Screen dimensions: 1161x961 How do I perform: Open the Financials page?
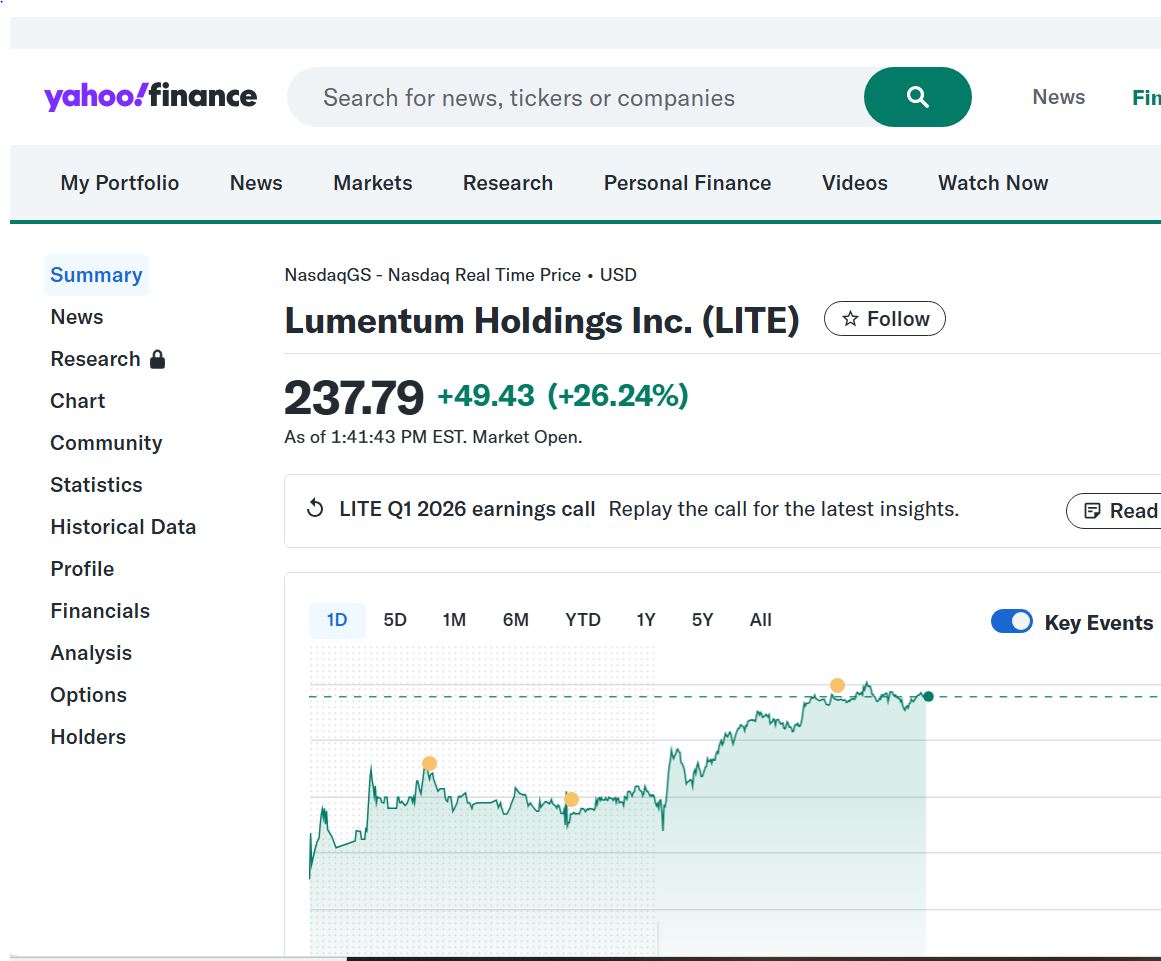pyautogui.click(x=100, y=611)
